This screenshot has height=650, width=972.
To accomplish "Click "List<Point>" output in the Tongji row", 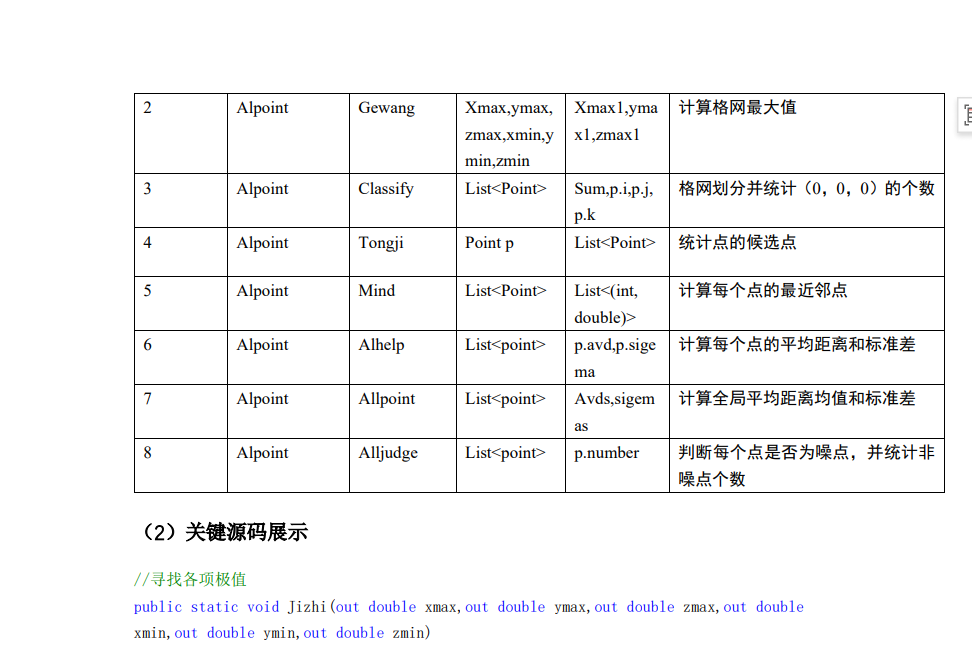I will click(x=614, y=243).
